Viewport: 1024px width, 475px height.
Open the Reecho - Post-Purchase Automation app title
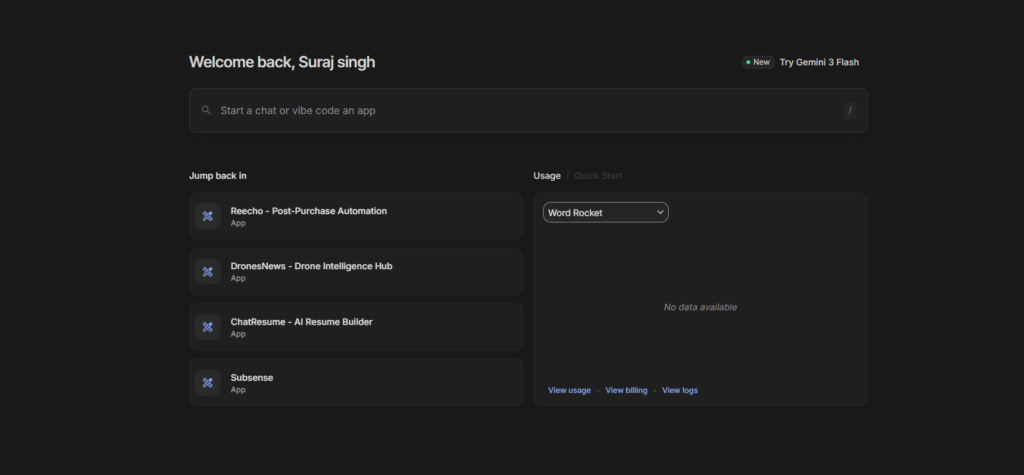[308, 211]
